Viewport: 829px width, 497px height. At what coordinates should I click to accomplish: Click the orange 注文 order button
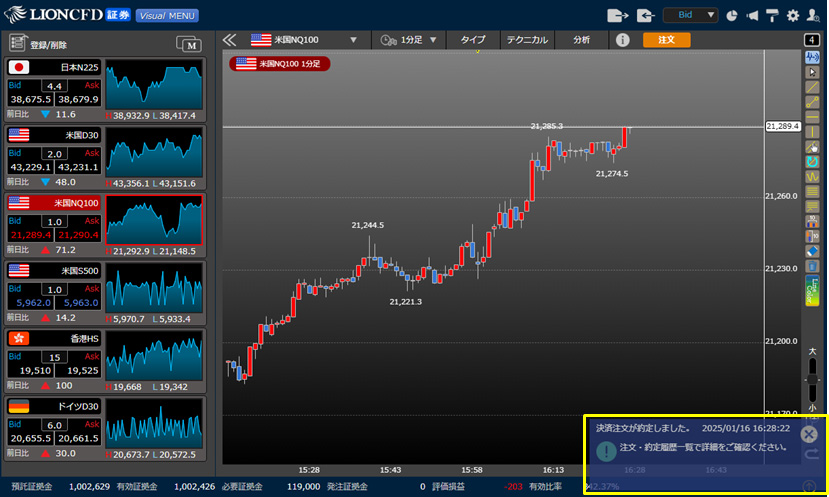pos(666,40)
